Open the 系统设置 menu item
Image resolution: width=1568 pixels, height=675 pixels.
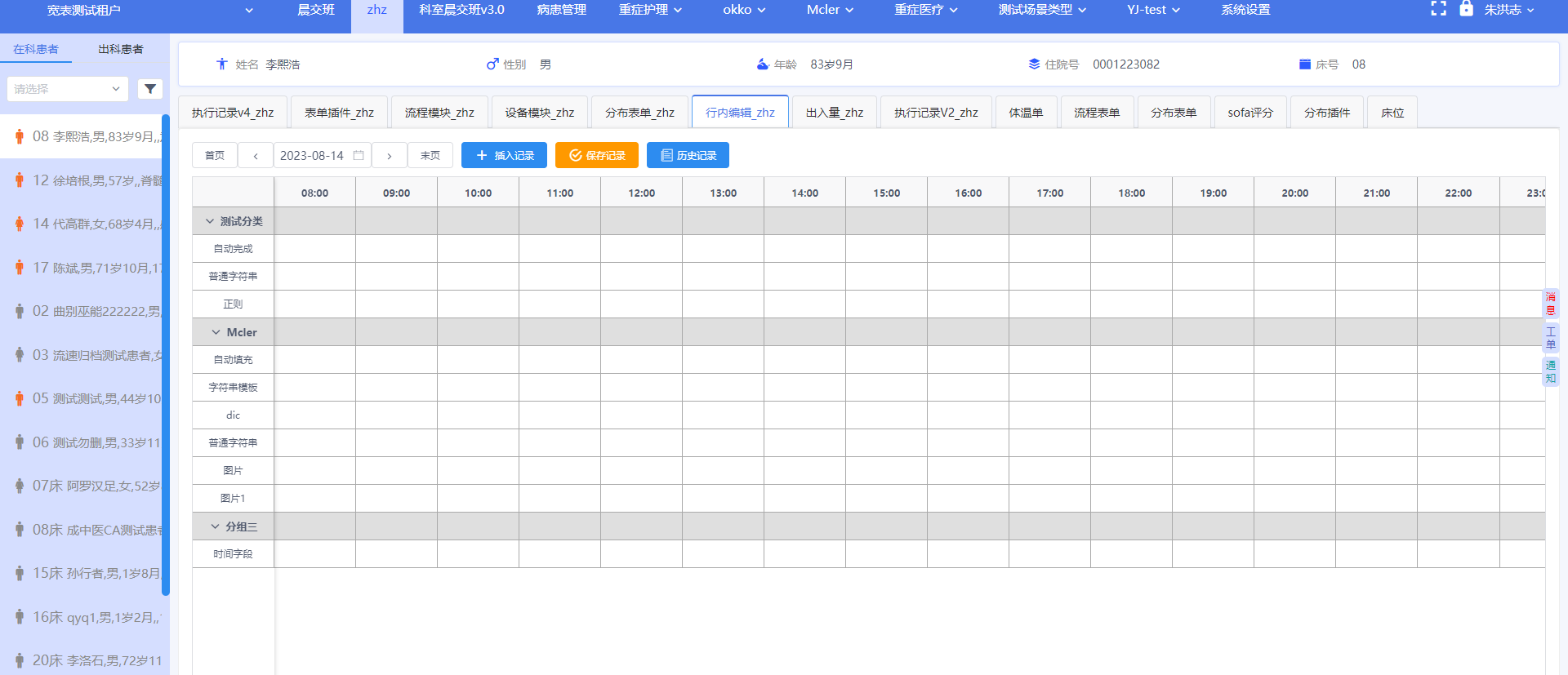click(x=1245, y=10)
